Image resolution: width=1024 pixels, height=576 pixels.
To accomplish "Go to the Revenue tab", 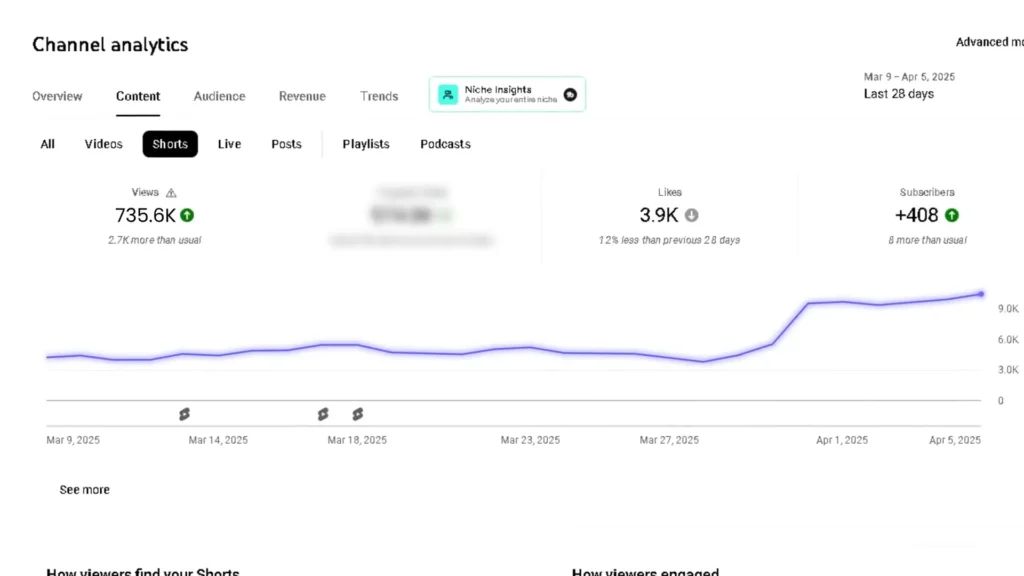I will [x=302, y=96].
